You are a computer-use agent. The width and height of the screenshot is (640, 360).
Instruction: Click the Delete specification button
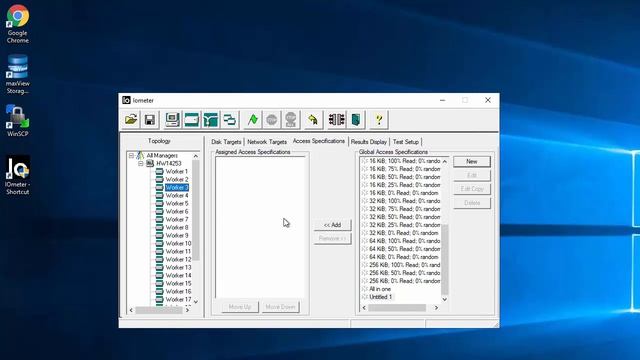(x=472, y=203)
